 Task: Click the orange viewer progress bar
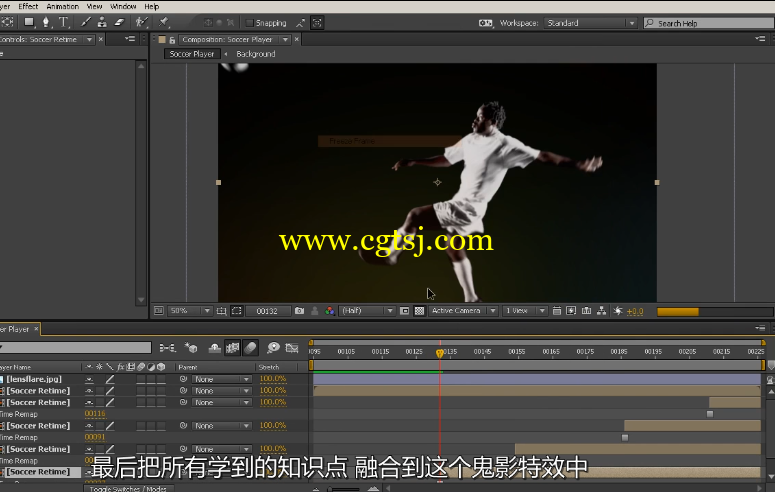(678, 312)
